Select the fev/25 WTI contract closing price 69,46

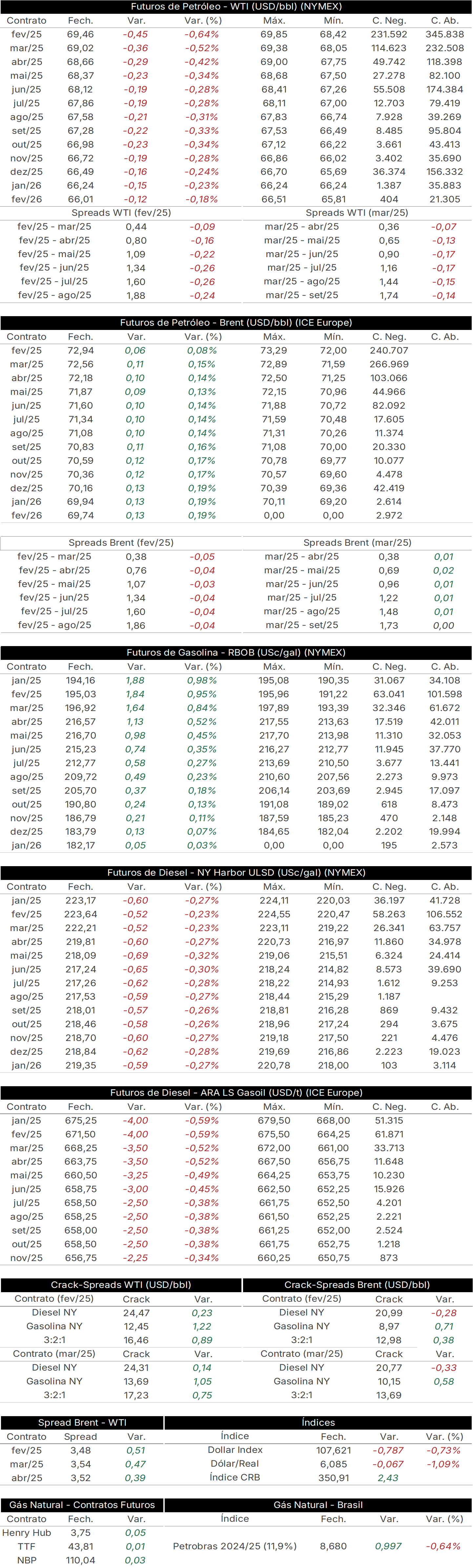click(80, 35)
